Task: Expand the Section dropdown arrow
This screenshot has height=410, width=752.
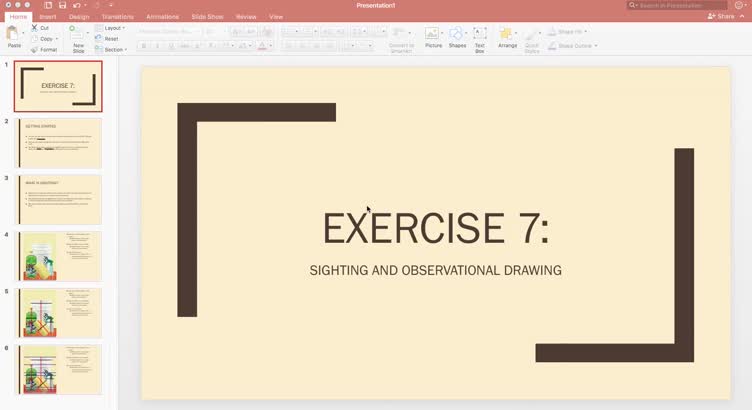Action: coord(126,50)
